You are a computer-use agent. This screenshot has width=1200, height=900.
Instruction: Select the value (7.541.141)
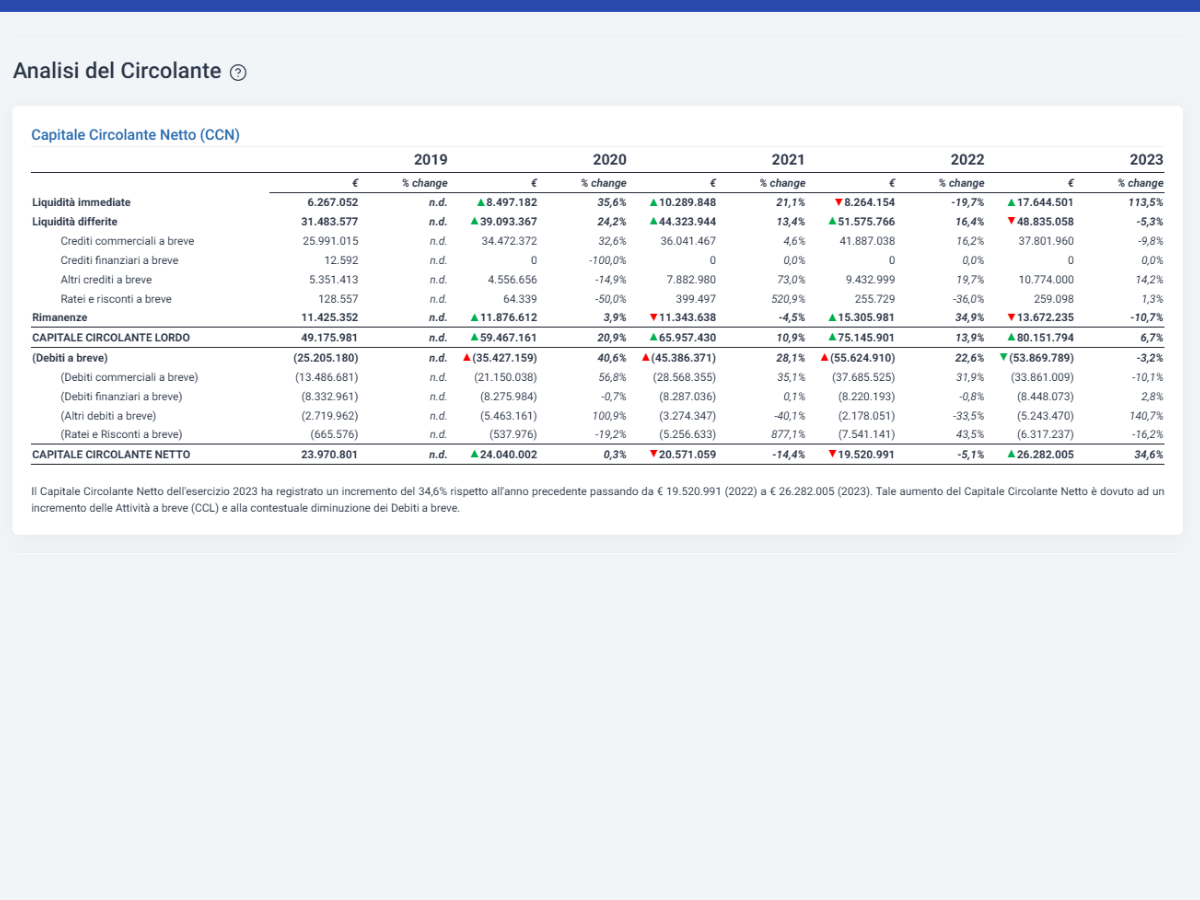(x=867, y=434)
